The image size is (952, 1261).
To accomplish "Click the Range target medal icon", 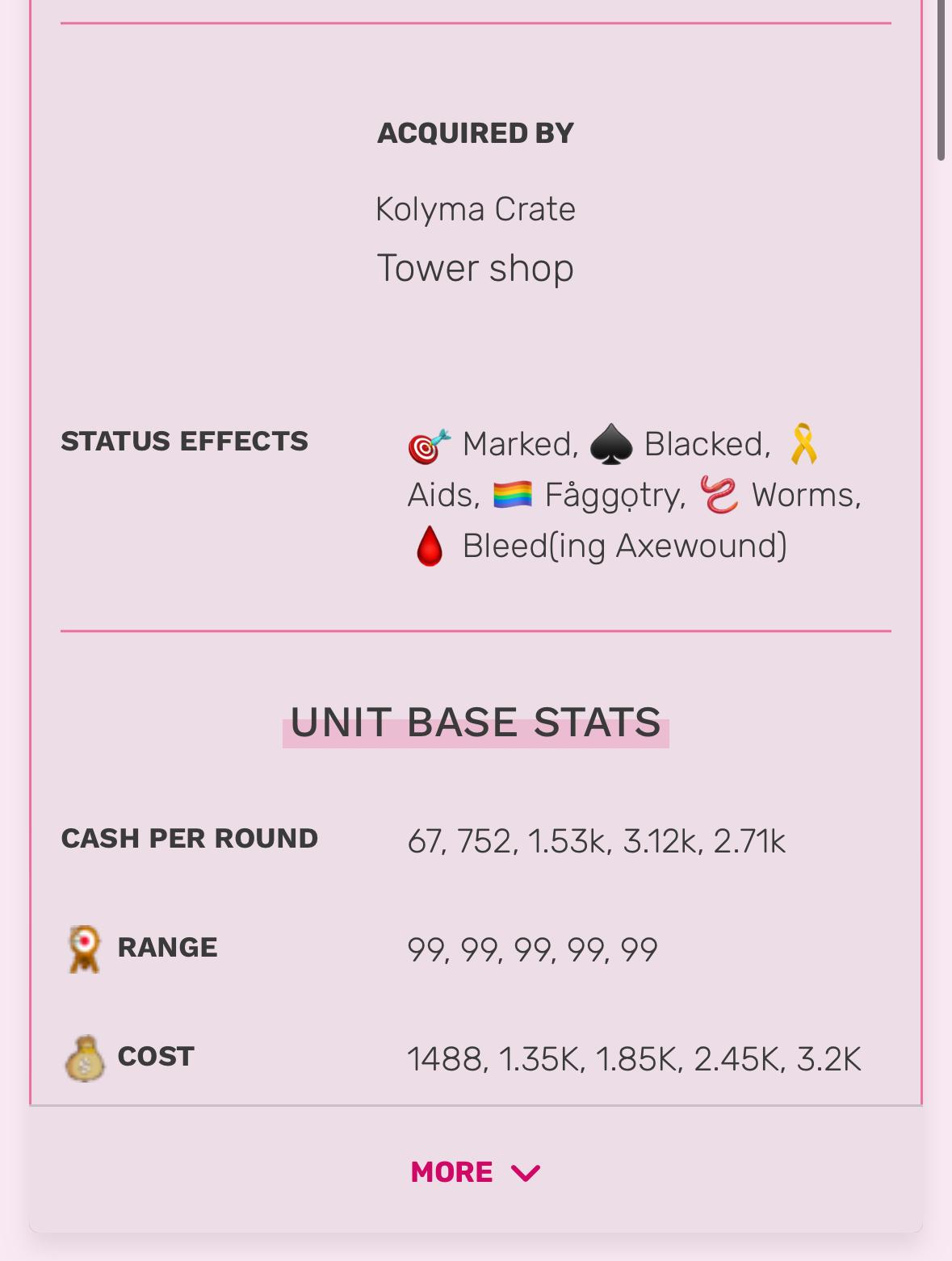I will coord(84,949).
